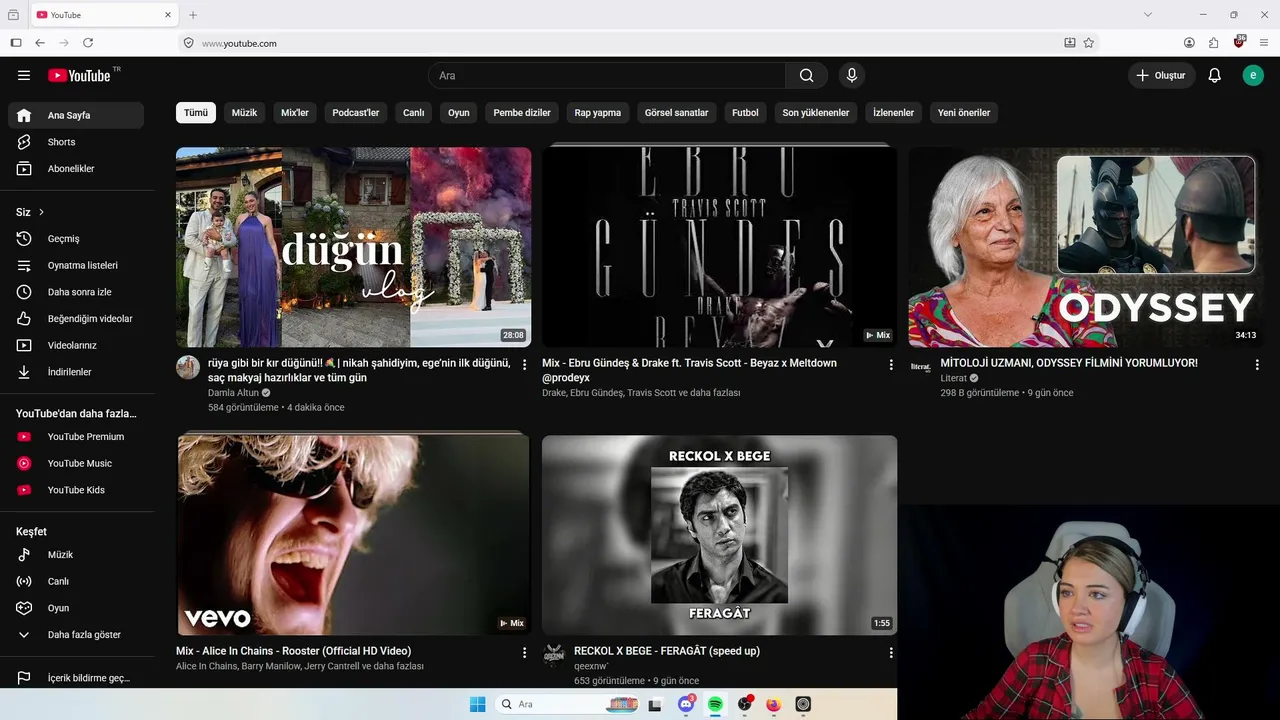Viewport: 1280px width, 720px height.
Task: Open Discord from the taskbar
Action: click(x=686, y=704)
